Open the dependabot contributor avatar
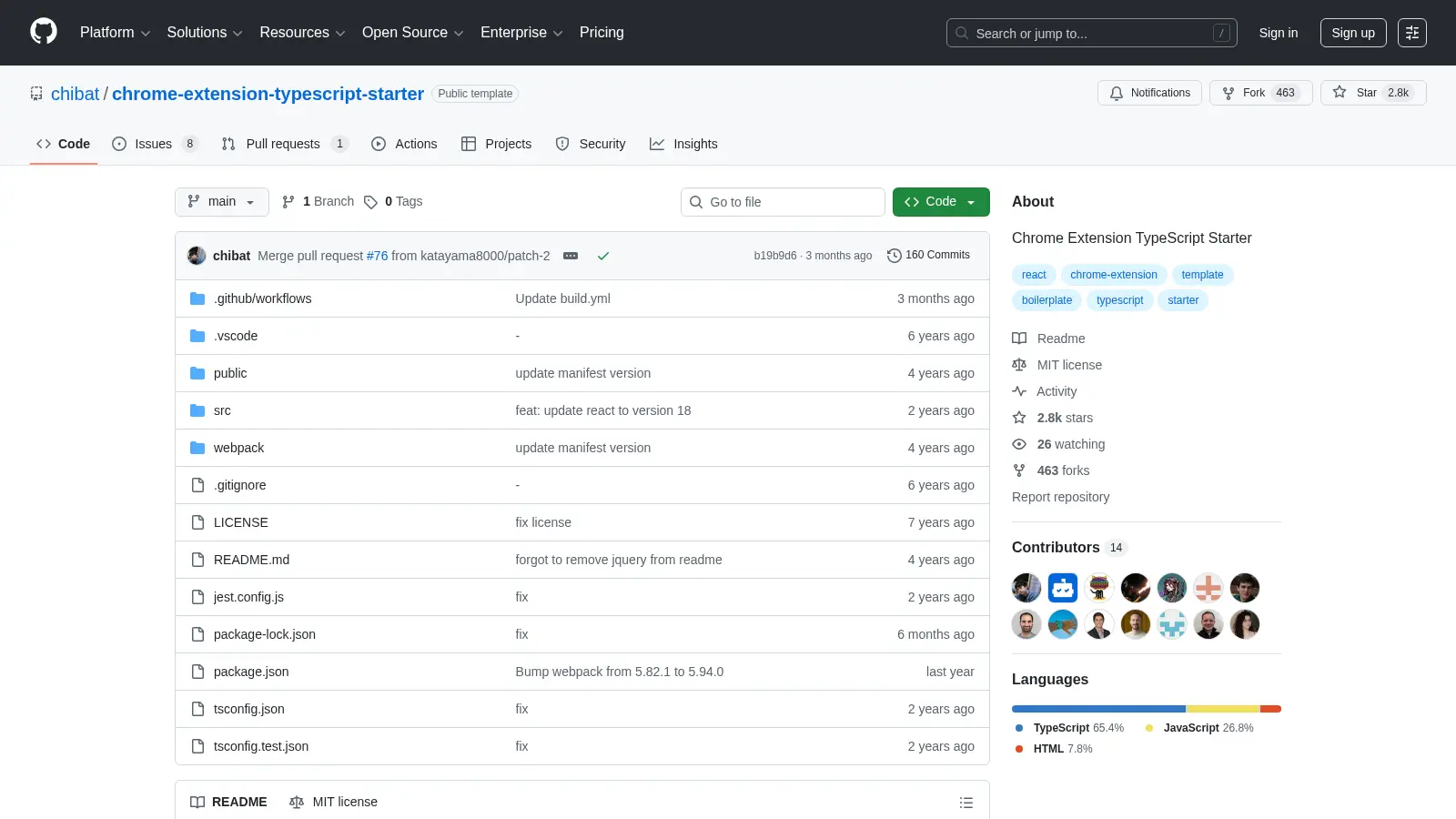Screen dimensions: 1456x819 (x=1063, y=588)
